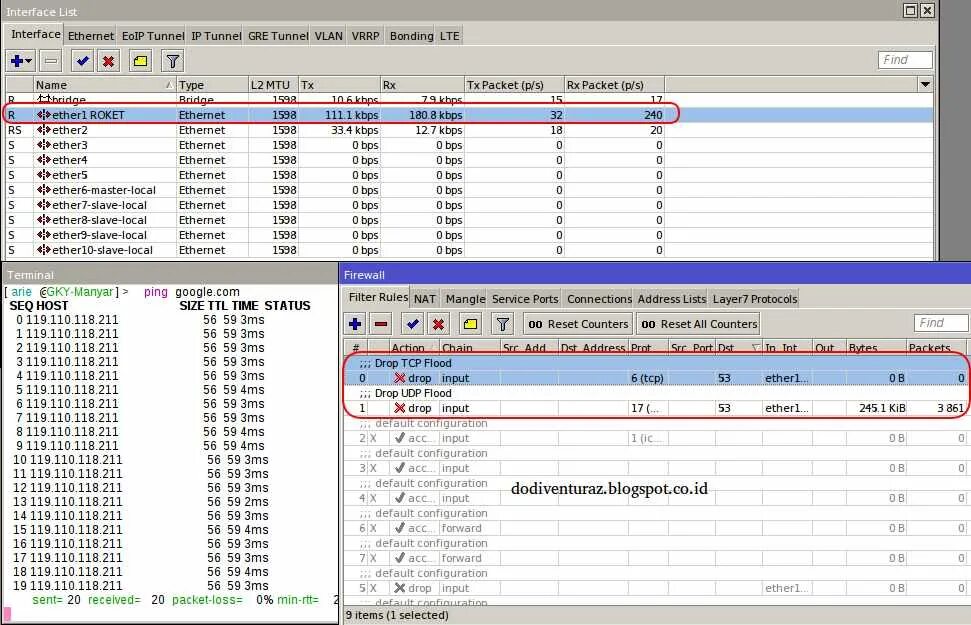Click the Reset Counters button
Image resolution: width=971 pixels, height=625 pixels.
(x=578, y=323)
